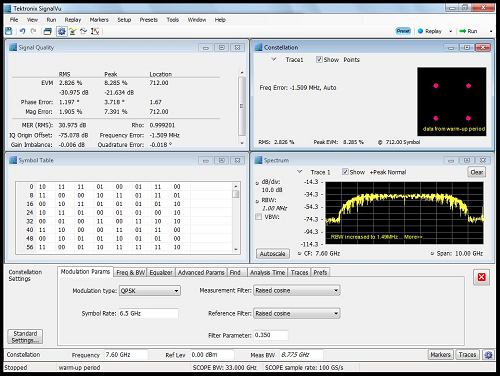This screenshot has width=500, height=376.
Task: Click the Meas BW 8.775 GHz field
Action: pos(301,355)
